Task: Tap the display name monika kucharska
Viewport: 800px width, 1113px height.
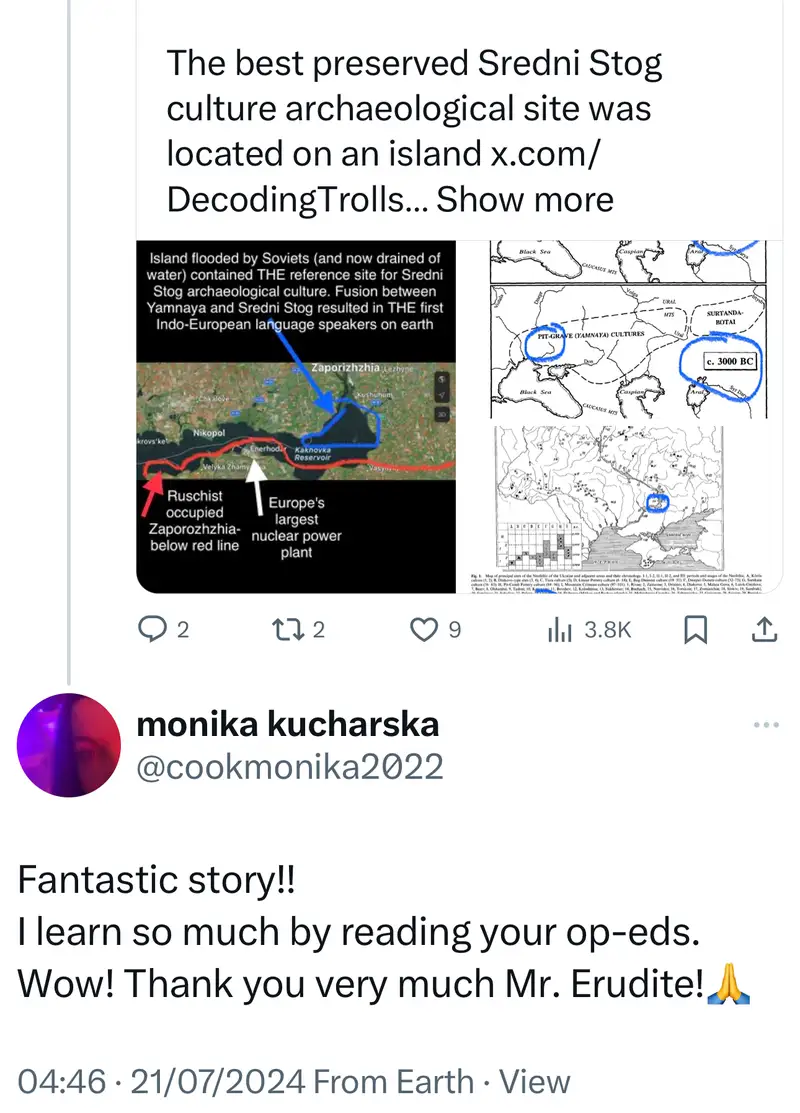Action: tap(288, 724)
